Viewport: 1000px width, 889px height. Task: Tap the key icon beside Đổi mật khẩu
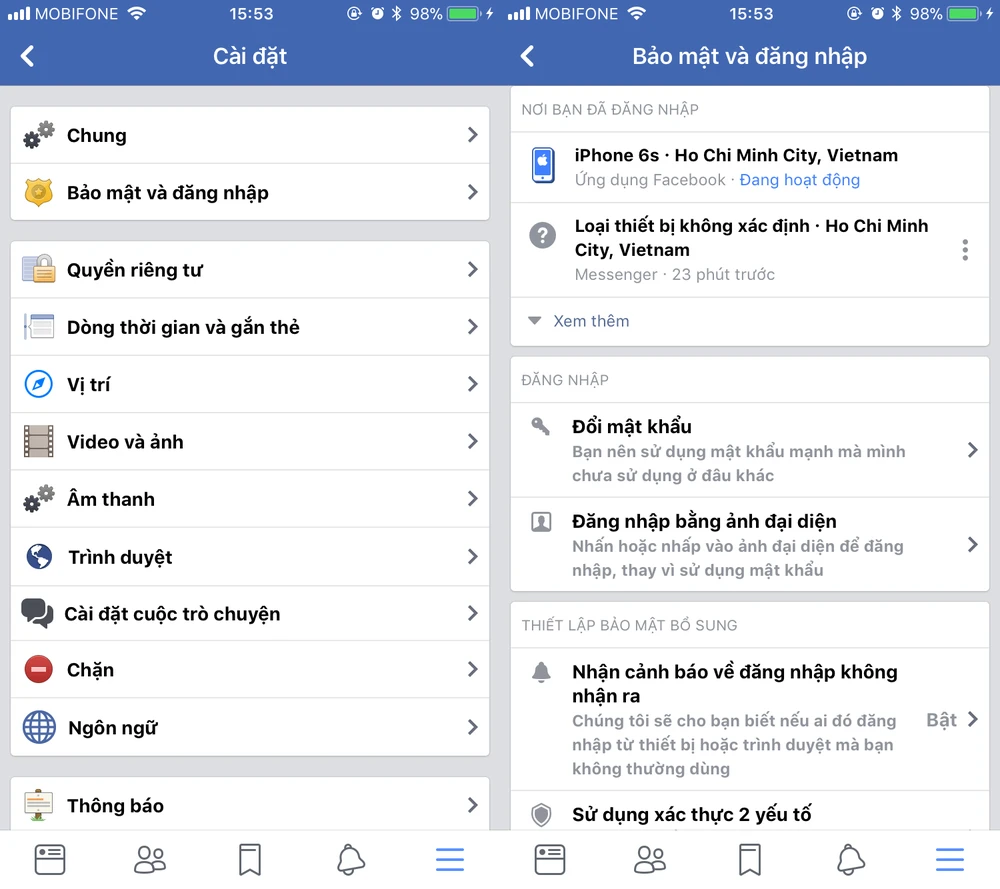click(x=541, y=426)
